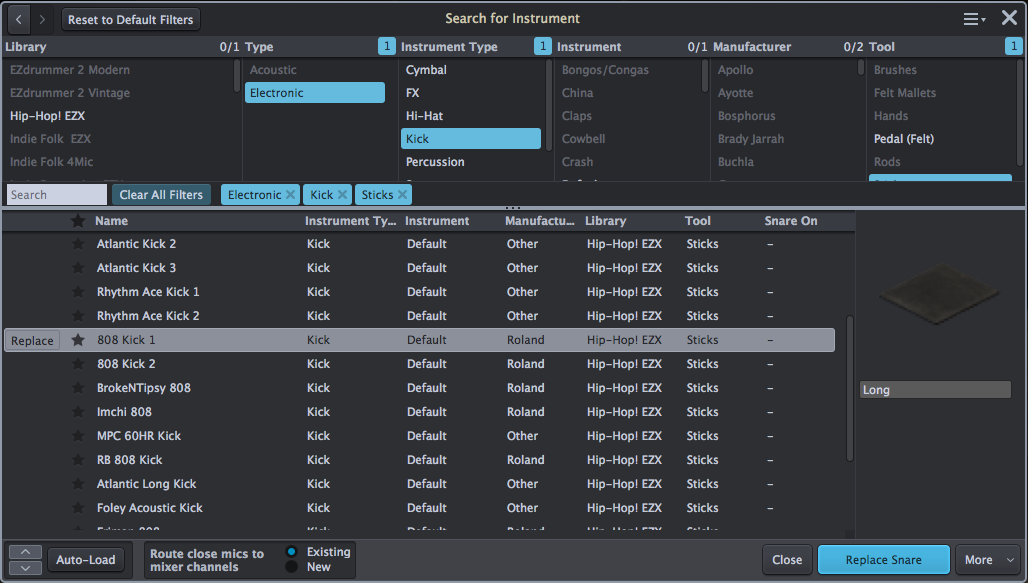Click inside the Search field
This screenshot has width=1028, height=583.
click(56, 194)
